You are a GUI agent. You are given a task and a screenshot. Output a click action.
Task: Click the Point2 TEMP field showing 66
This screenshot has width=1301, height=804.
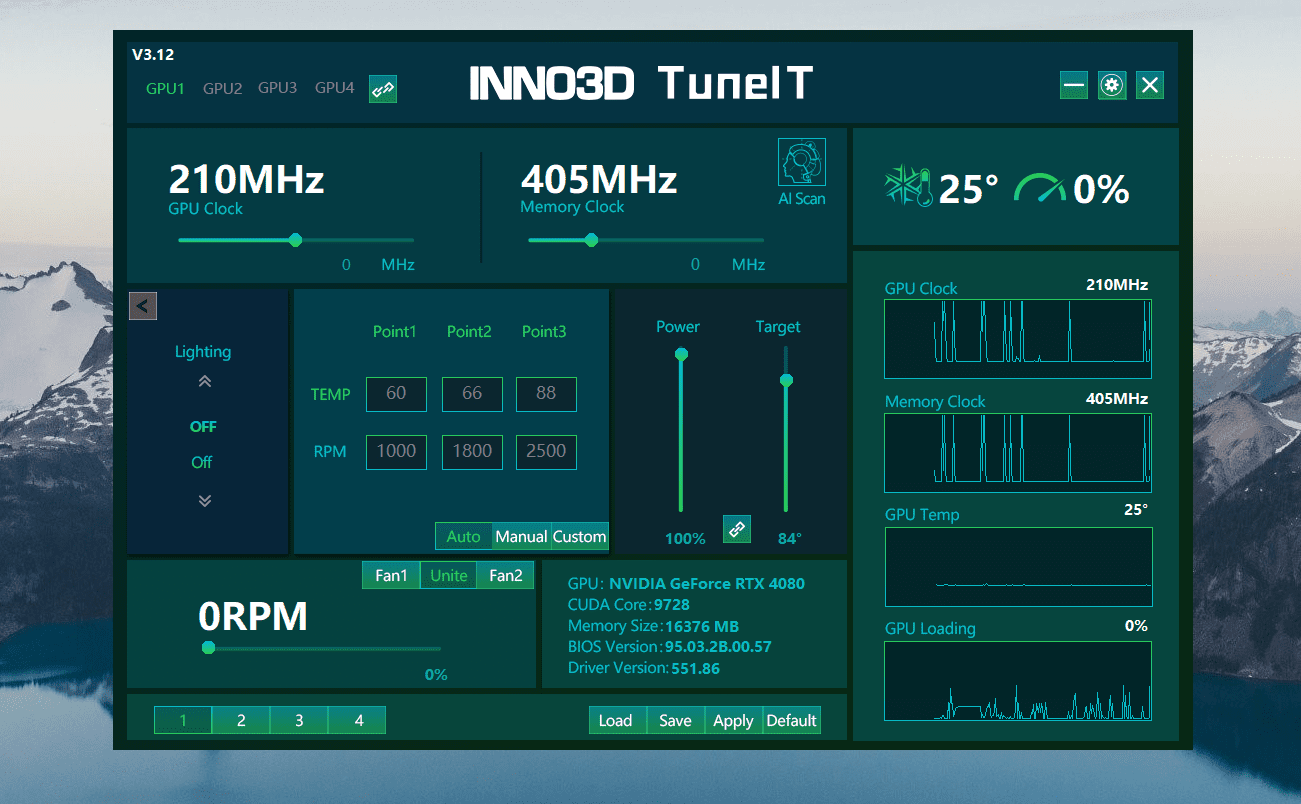472,394
